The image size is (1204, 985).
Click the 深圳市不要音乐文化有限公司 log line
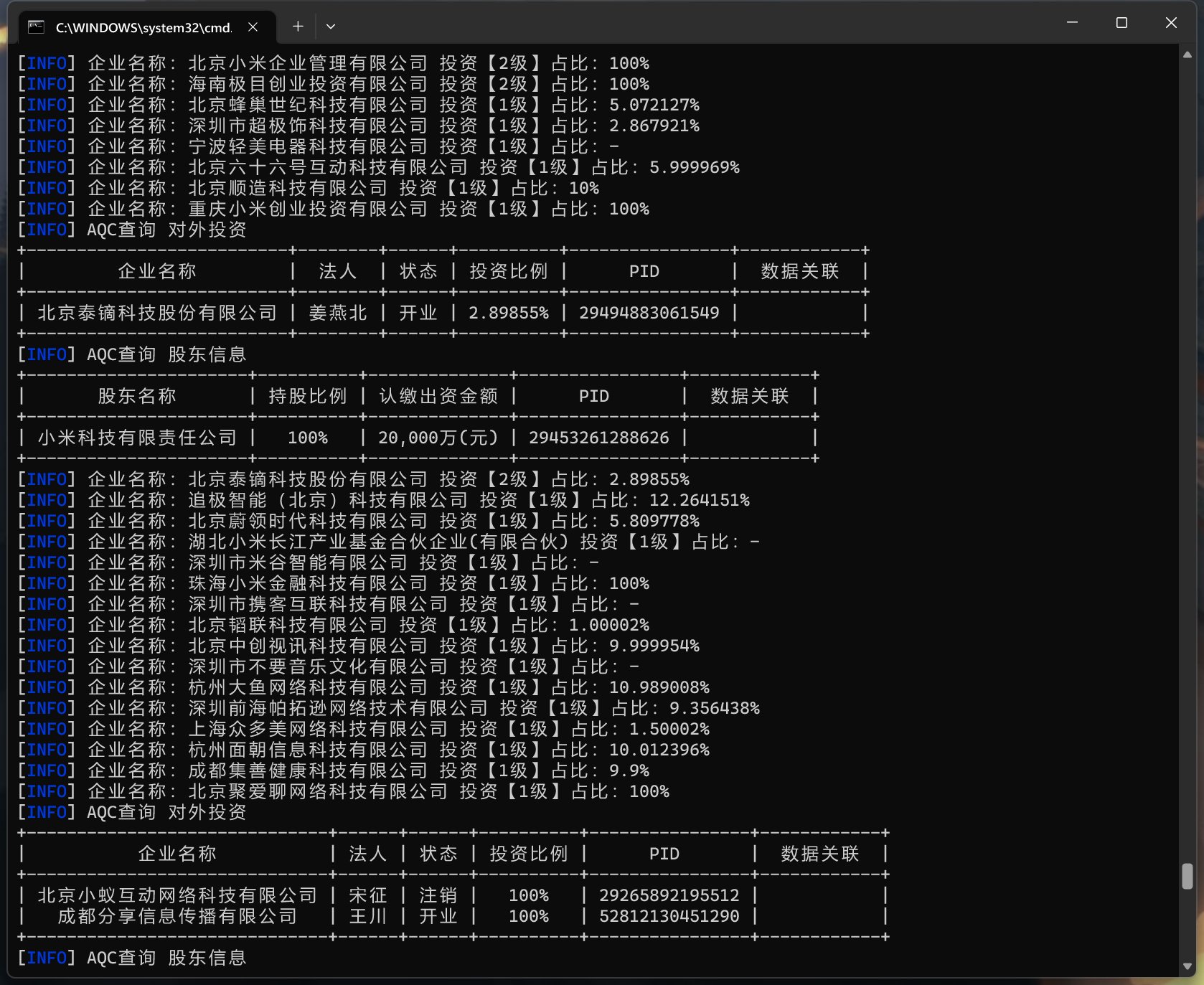click(328, 666)
